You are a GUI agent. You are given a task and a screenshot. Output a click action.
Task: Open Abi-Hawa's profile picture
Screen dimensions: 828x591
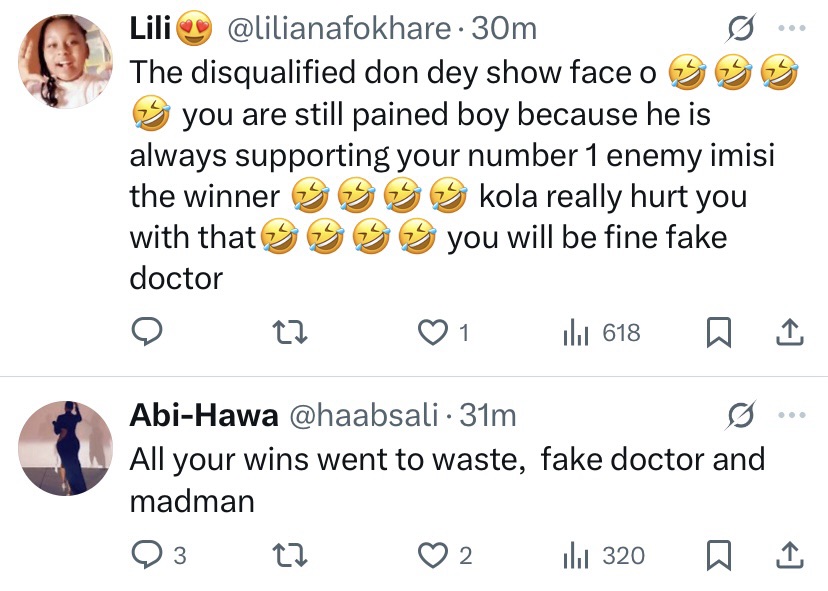coord(66,448)
